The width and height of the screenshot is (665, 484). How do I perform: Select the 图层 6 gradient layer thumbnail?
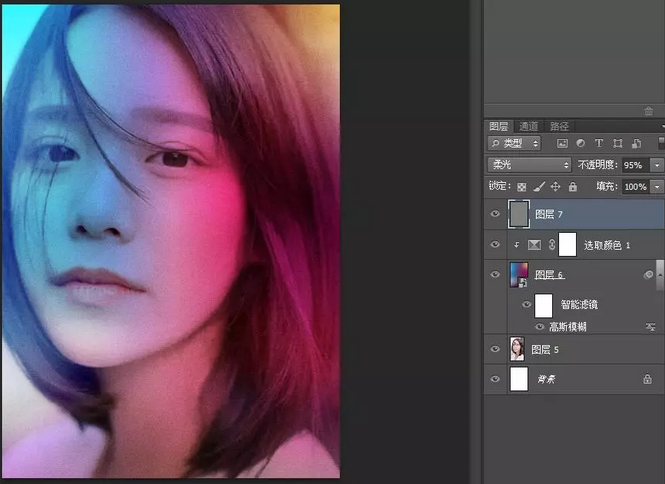518,275
